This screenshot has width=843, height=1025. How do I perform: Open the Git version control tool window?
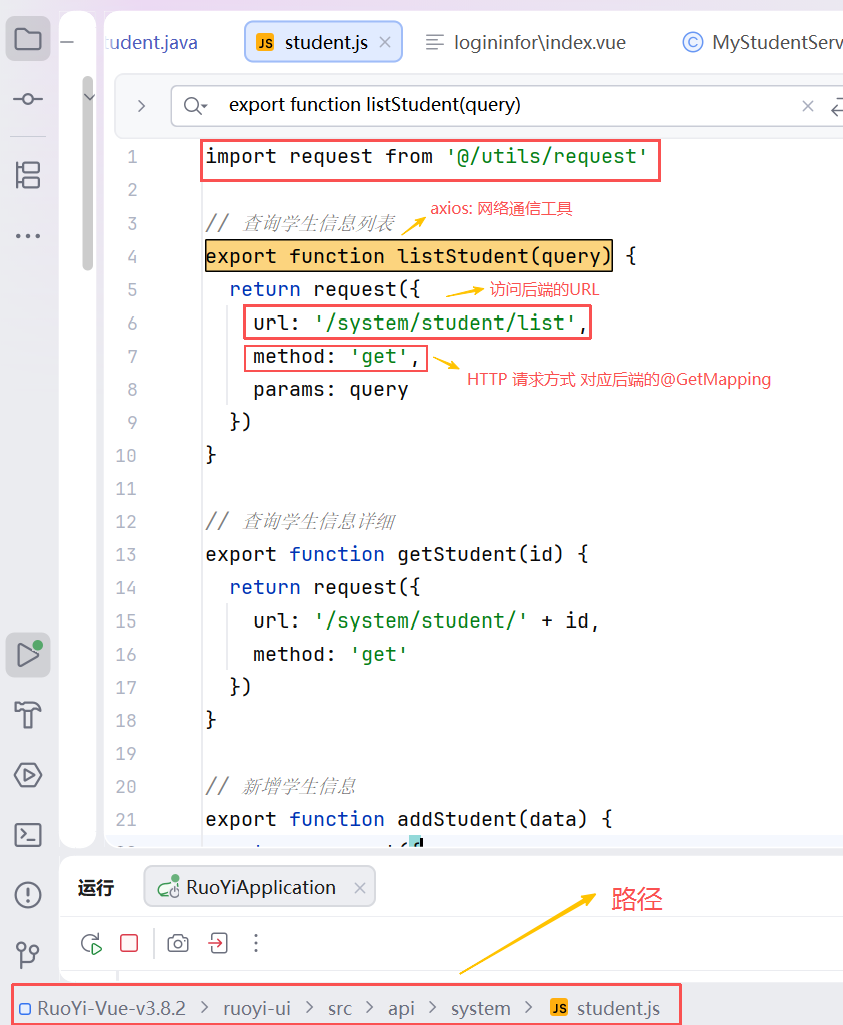(28, 954)
